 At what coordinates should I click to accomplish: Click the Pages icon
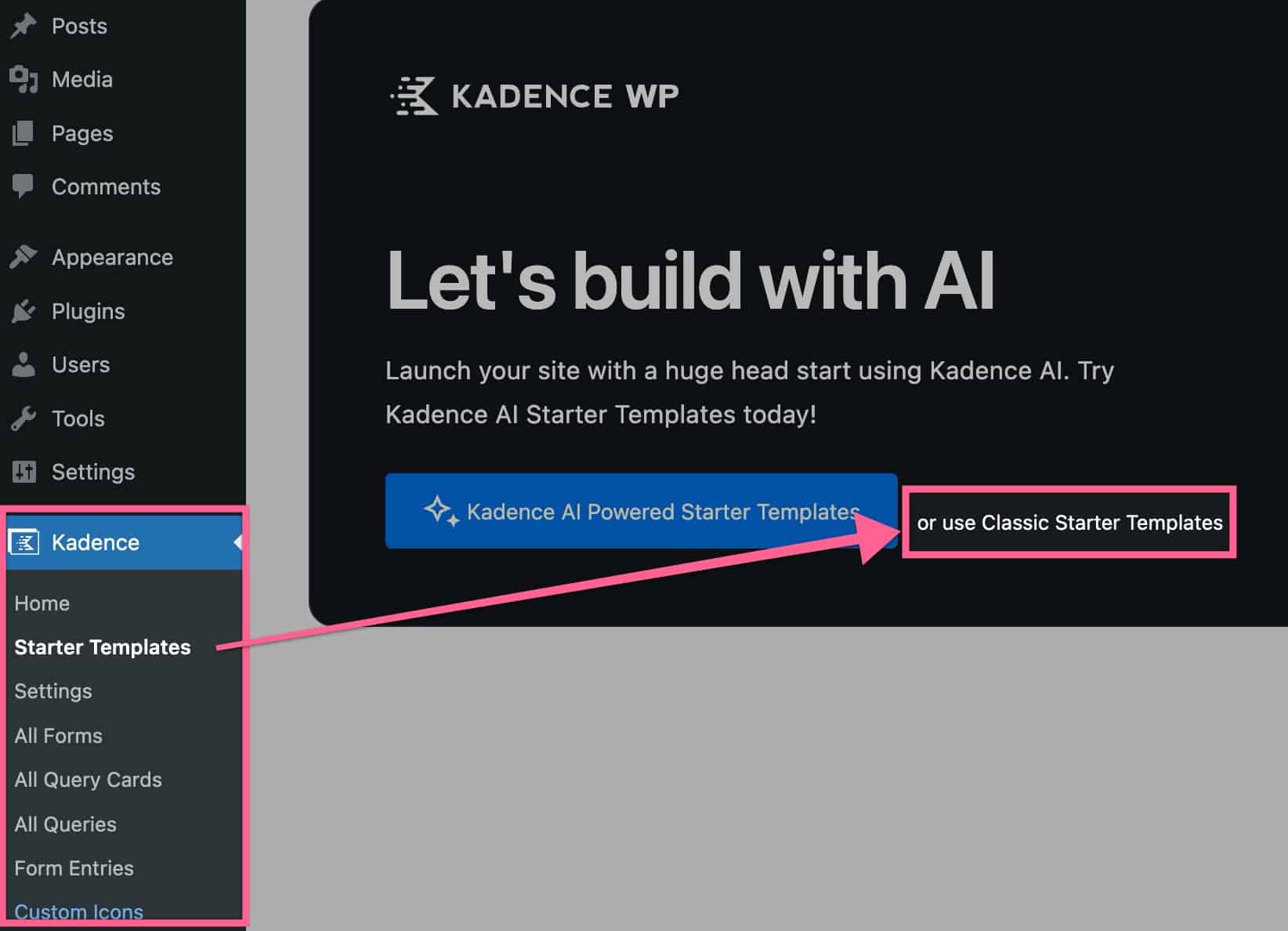[24, 132]
